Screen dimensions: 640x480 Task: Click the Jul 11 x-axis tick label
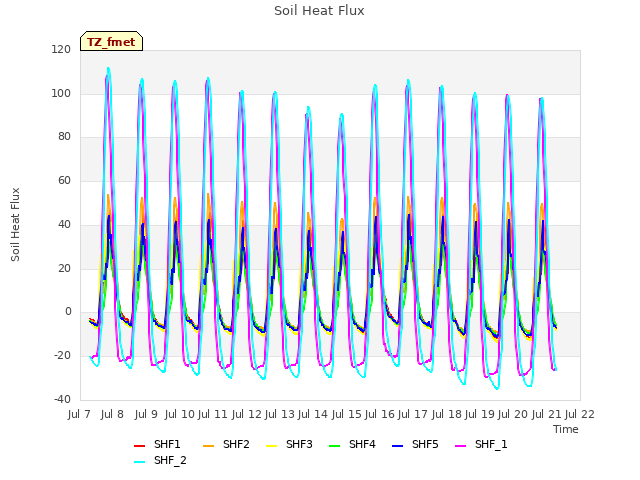[213, 414]
